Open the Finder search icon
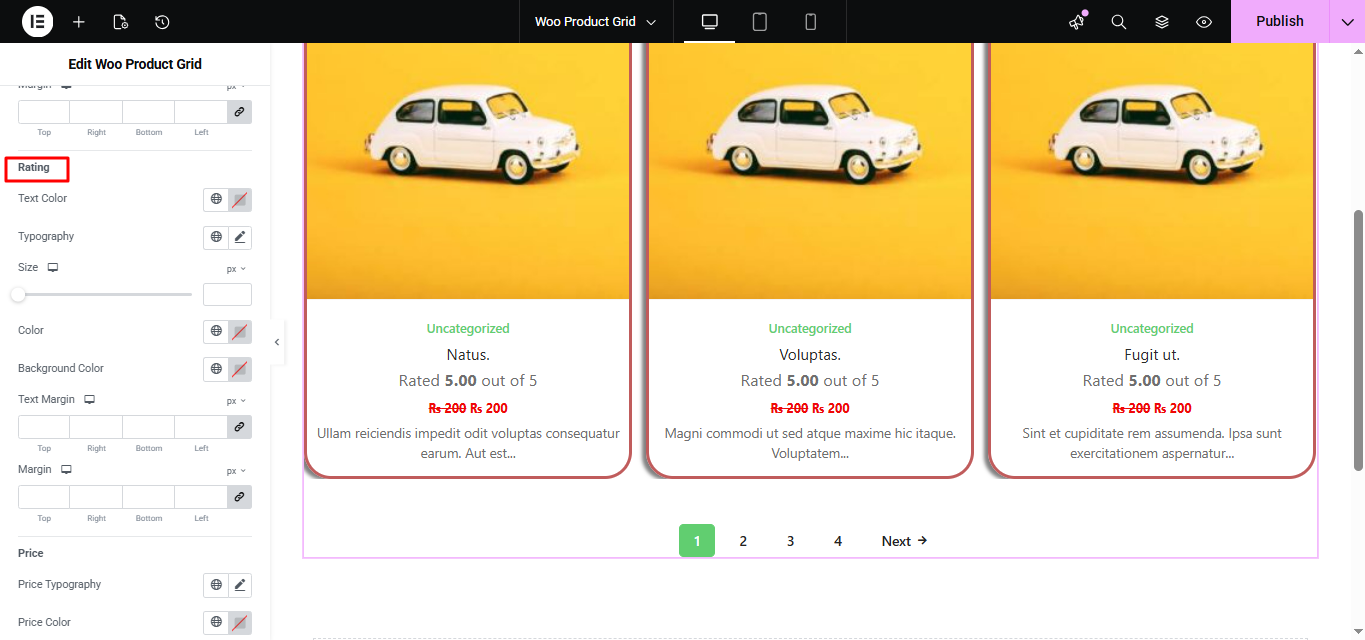This screenshot has height=640, width=1365. coord(1119,22)
